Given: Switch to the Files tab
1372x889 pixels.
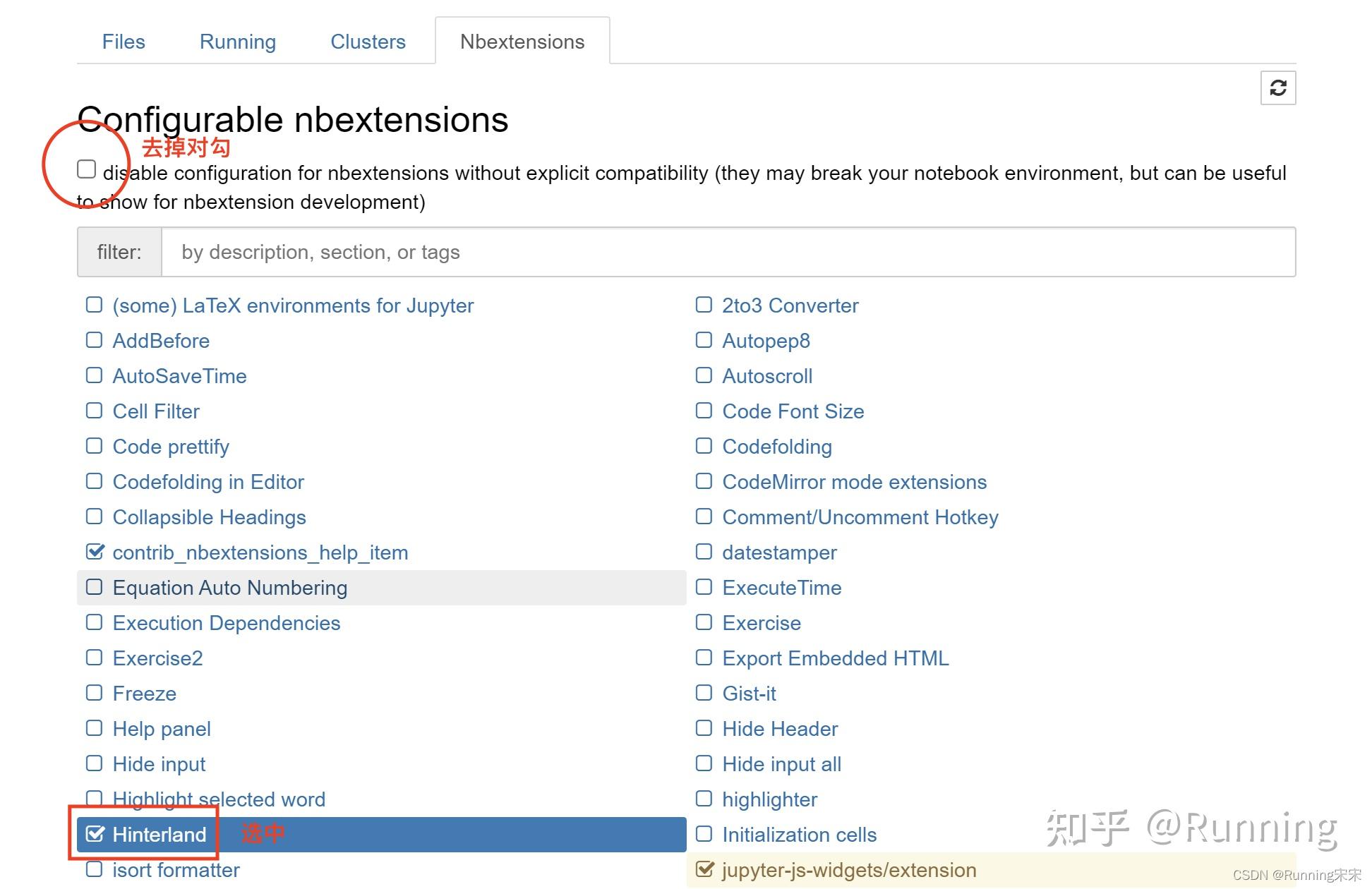Looking at the screenshot, I should [124, 42].
